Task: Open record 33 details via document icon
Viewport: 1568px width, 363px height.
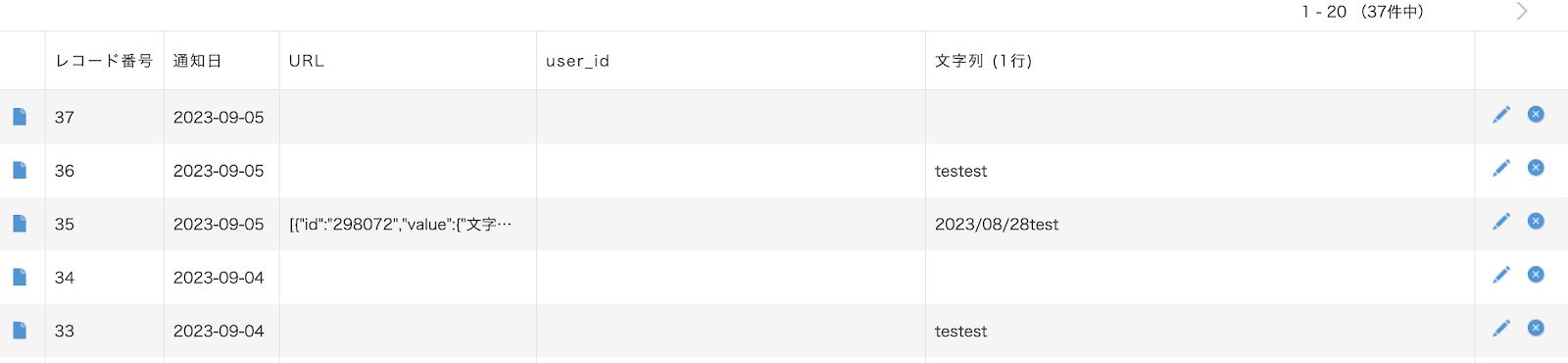Action: click(x=20, y=331)
